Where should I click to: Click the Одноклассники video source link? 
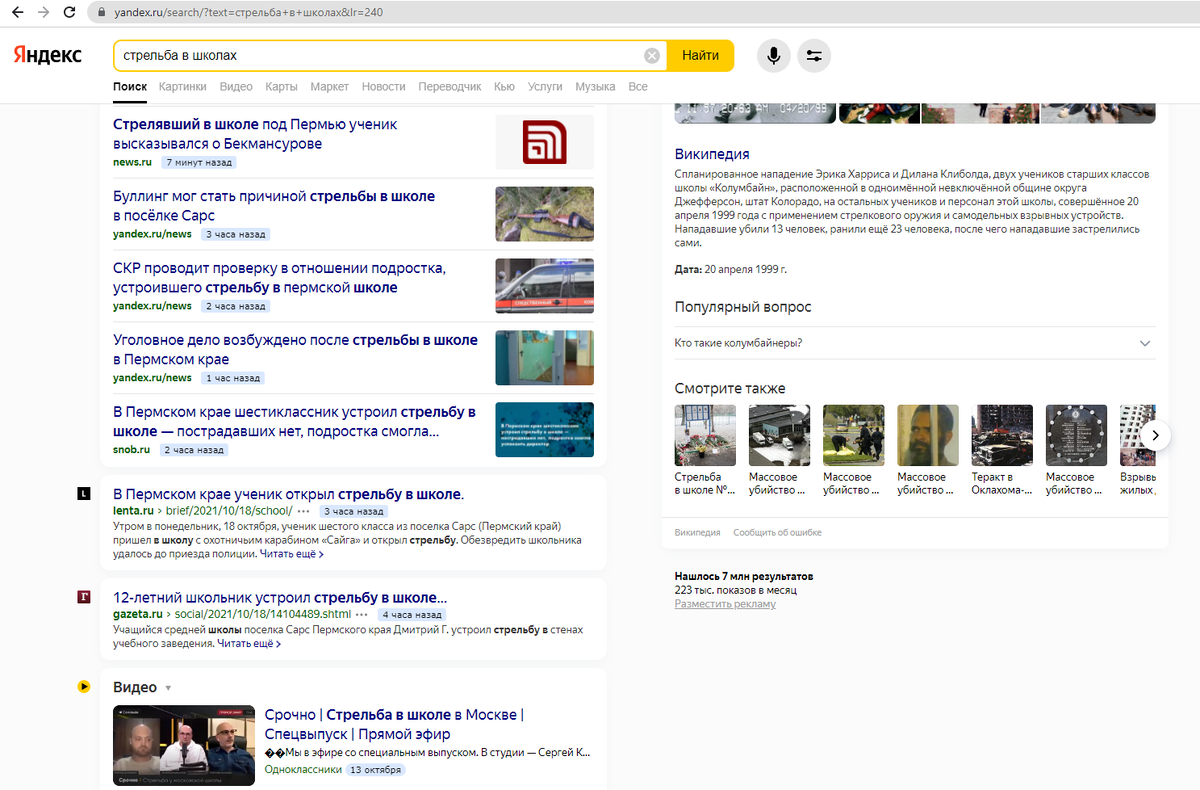tap(303, 770)
